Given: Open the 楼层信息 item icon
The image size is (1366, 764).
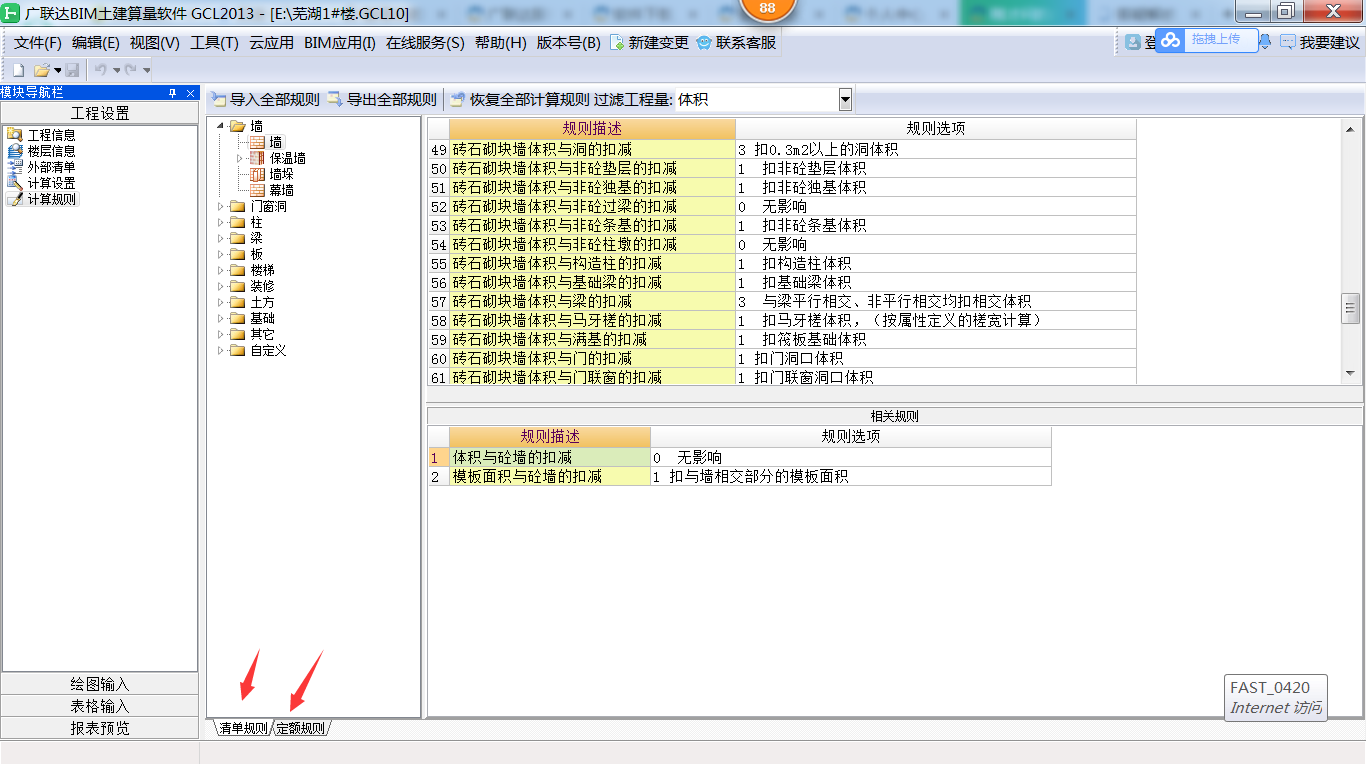Looking at the screenshot, I should pos(14,151).
